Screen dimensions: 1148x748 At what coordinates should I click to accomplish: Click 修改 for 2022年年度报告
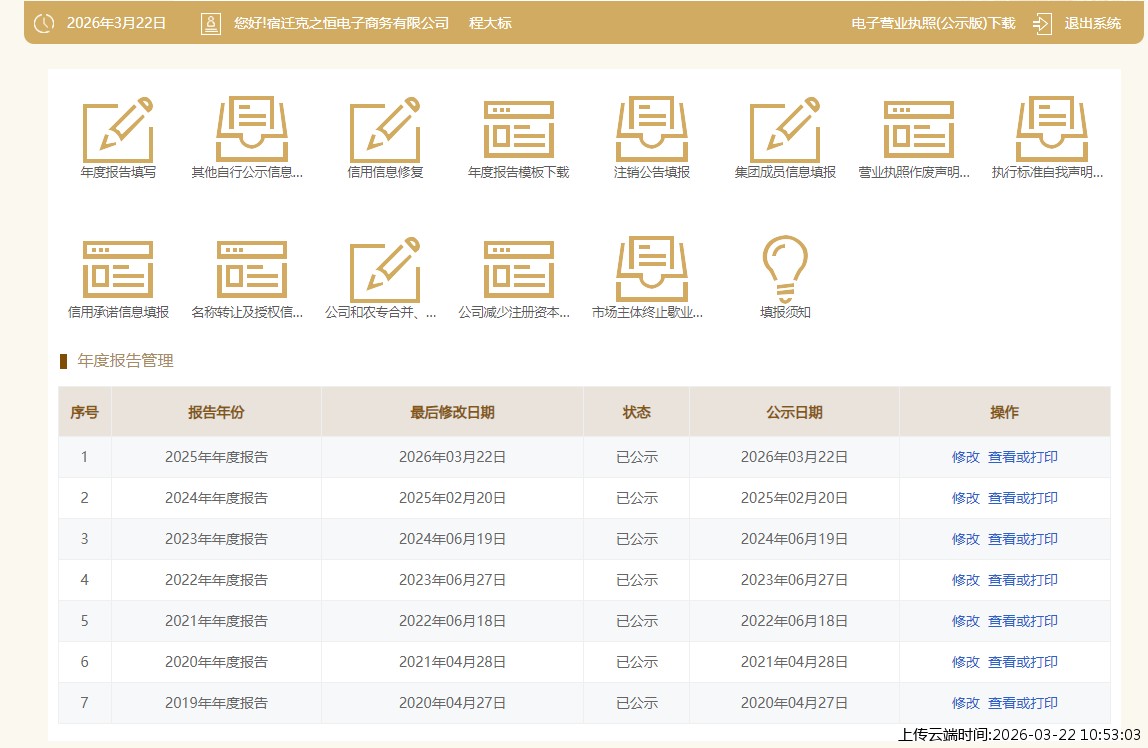click(x=965, y=580)
